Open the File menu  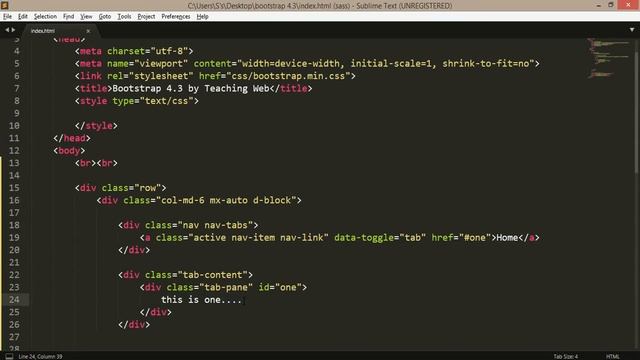(x=7, y=16)
